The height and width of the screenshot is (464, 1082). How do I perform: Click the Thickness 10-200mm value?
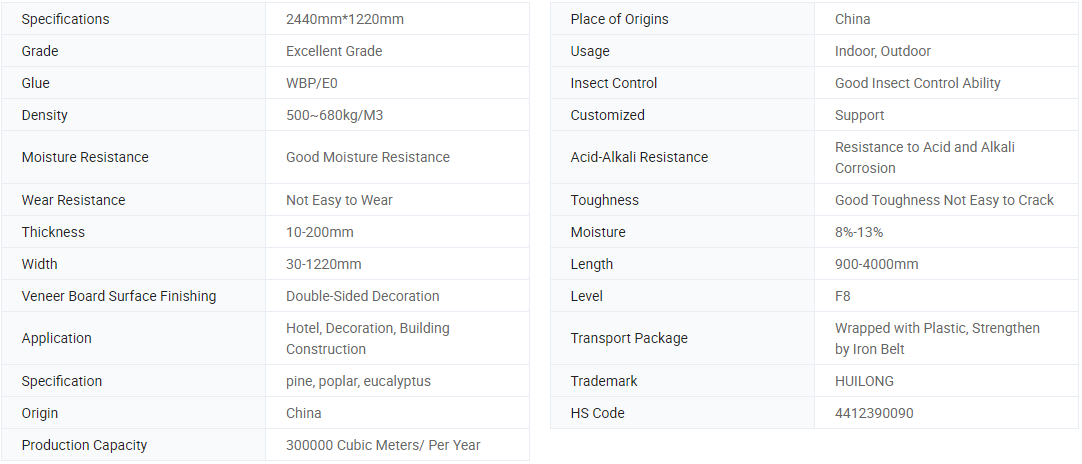click(x=320, y=232)
